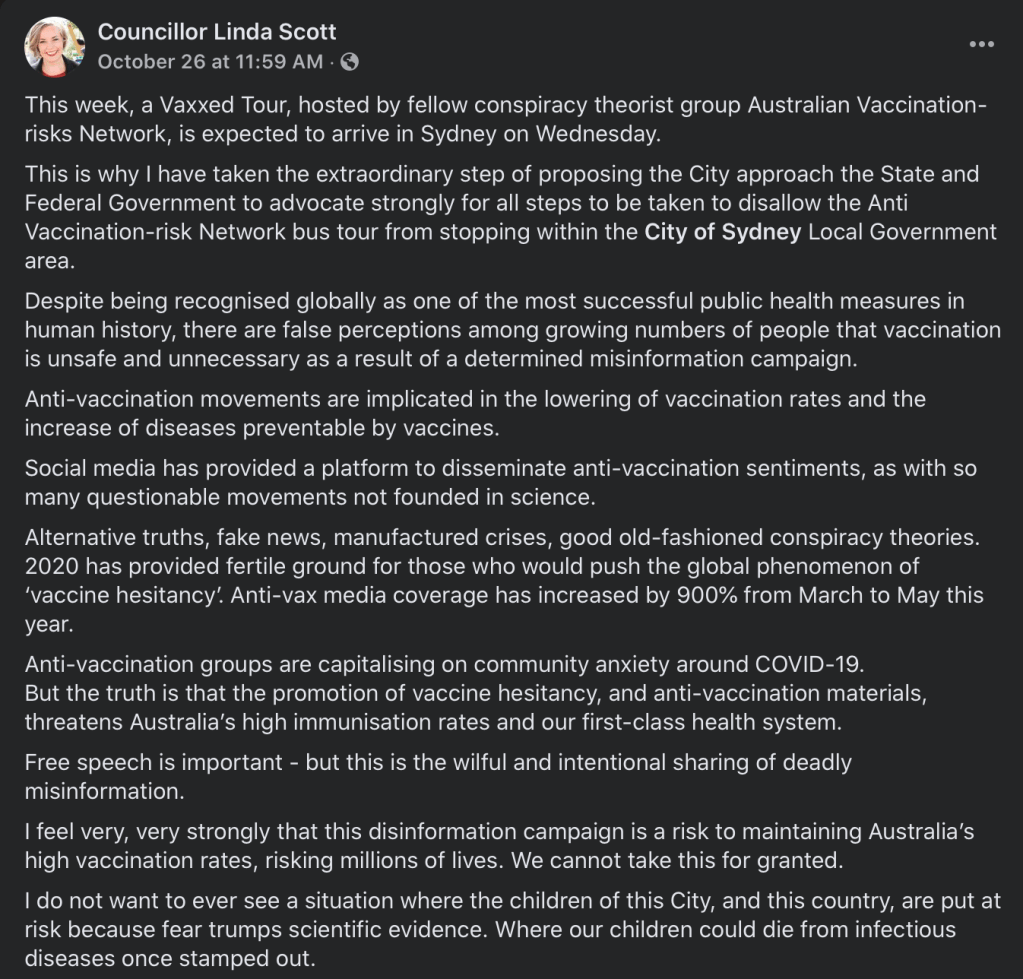
Task: Click the Councillor Linda Scott author name
Action: click(217, 31)
